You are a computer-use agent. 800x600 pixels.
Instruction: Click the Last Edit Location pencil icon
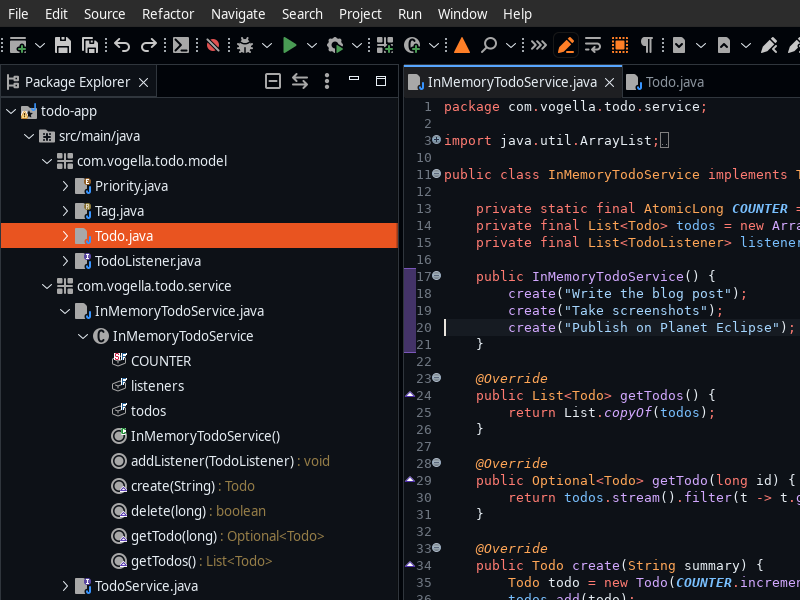point(769,45)
